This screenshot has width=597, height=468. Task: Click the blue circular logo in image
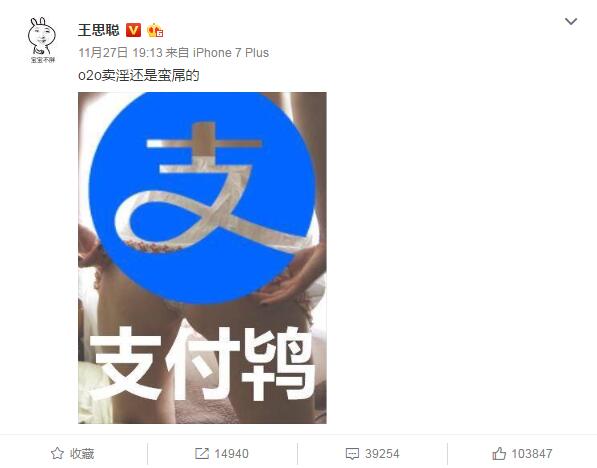203,198
